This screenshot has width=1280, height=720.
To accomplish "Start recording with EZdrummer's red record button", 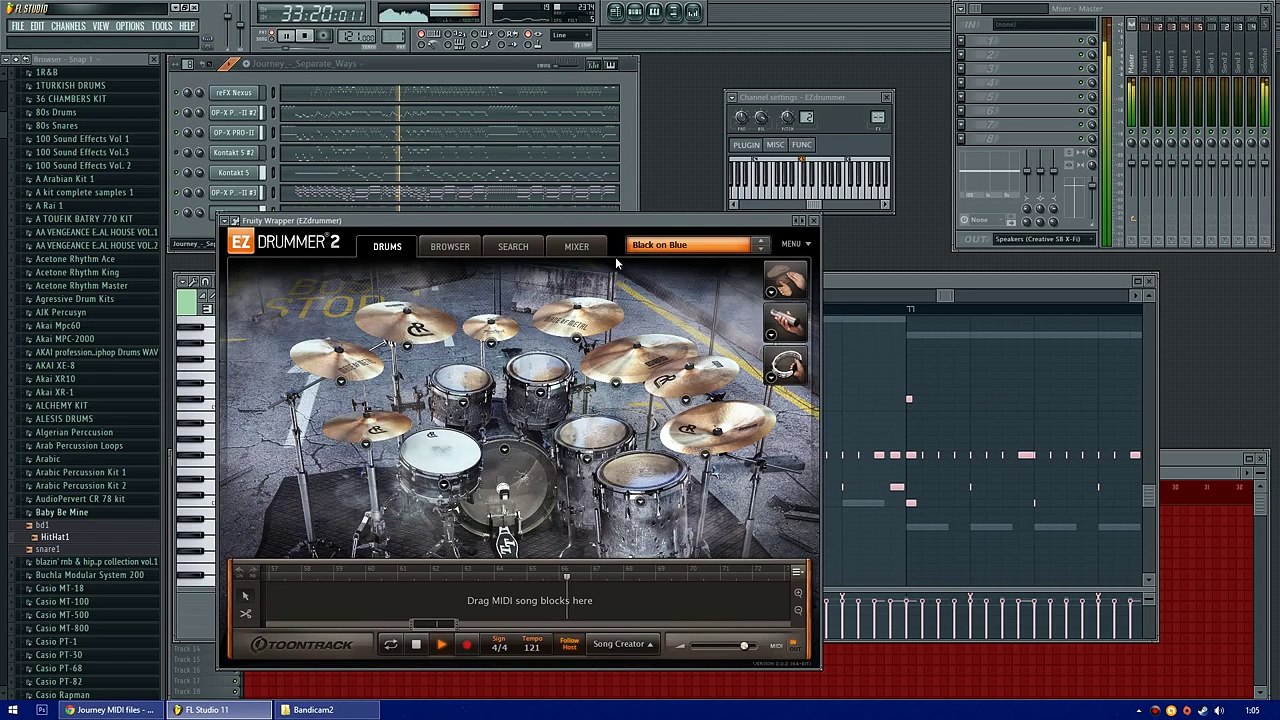I will point(466,645).
